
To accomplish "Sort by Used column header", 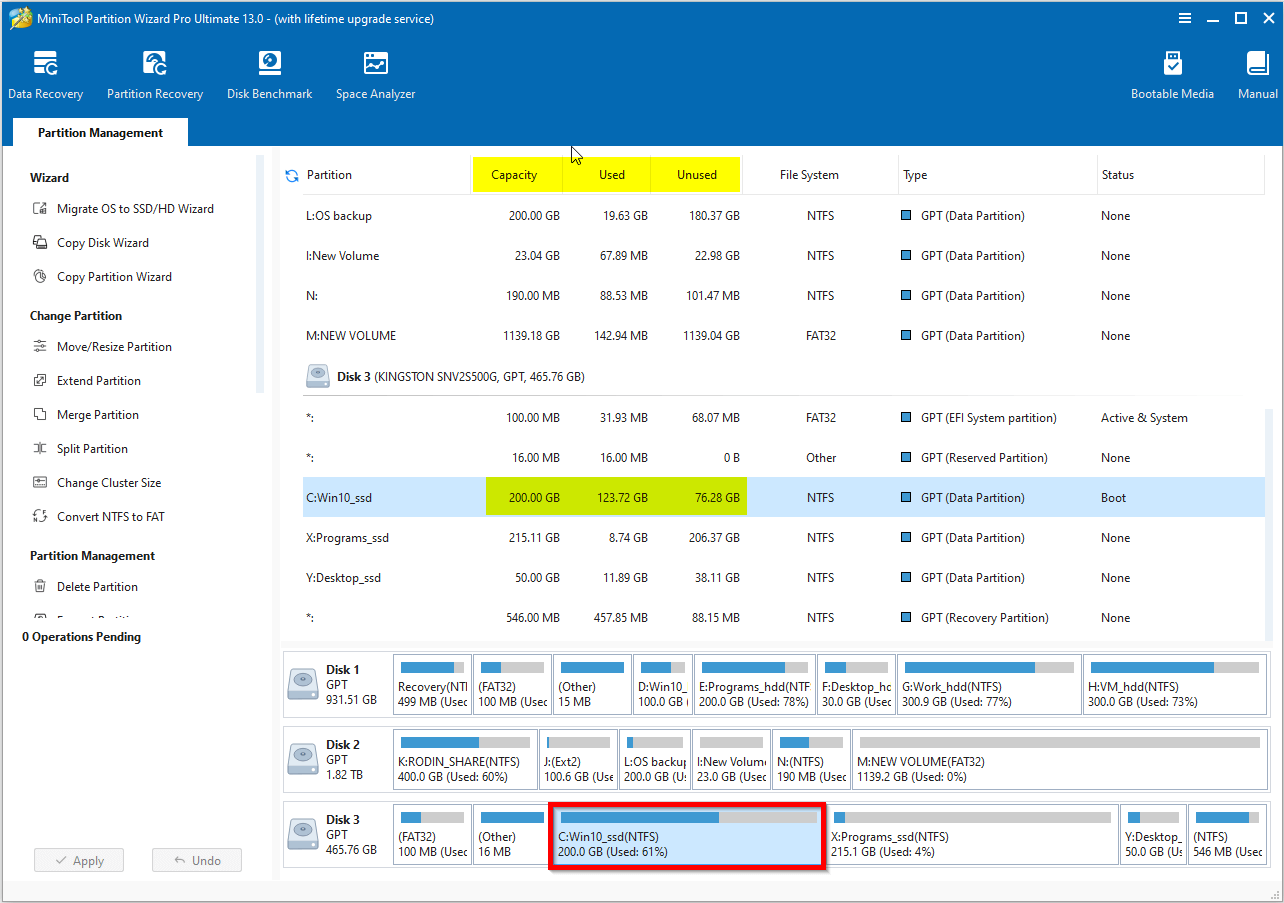I will click(x=612, y=175).
